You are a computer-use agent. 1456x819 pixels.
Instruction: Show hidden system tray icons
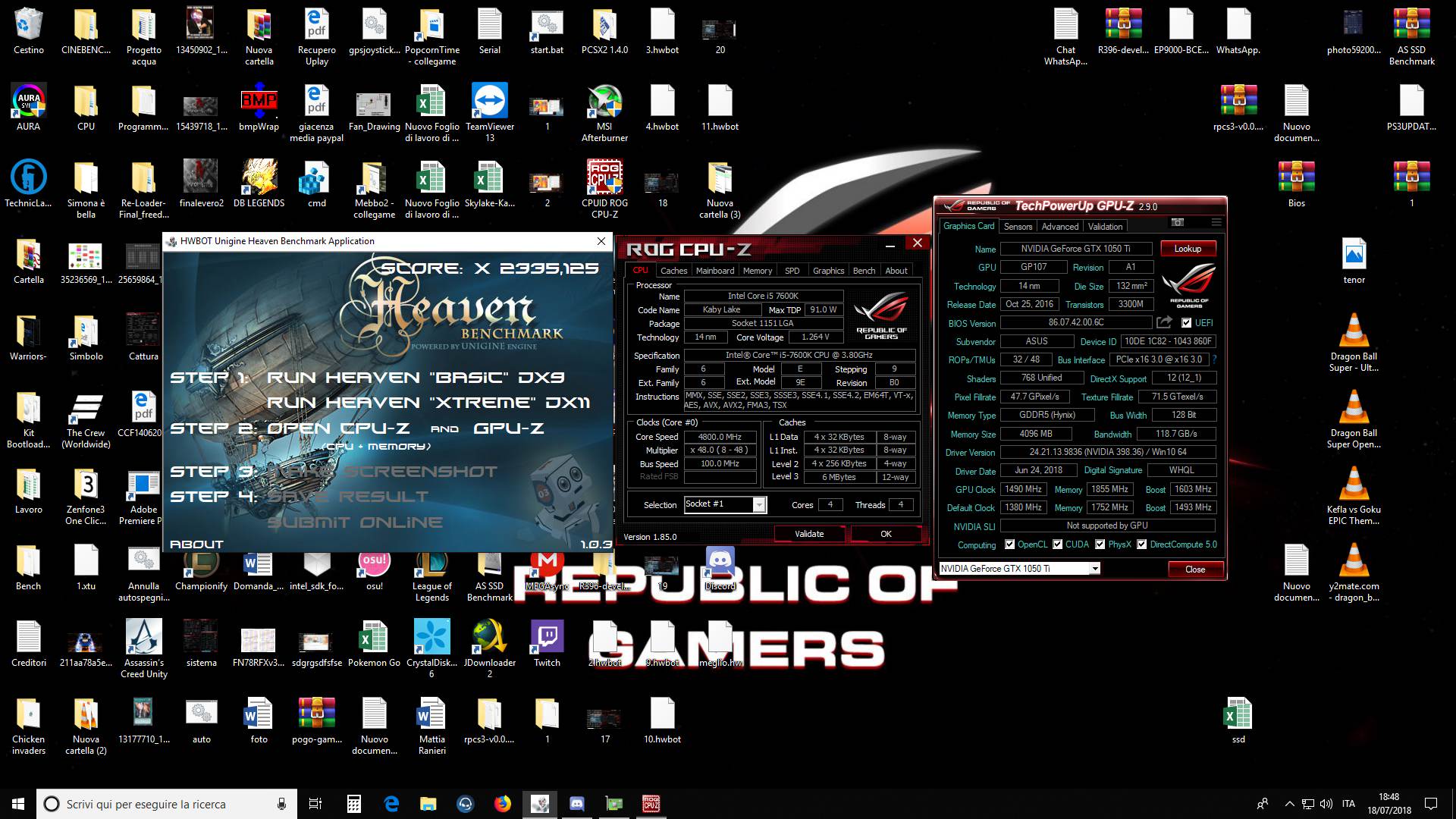[1289, 804]
